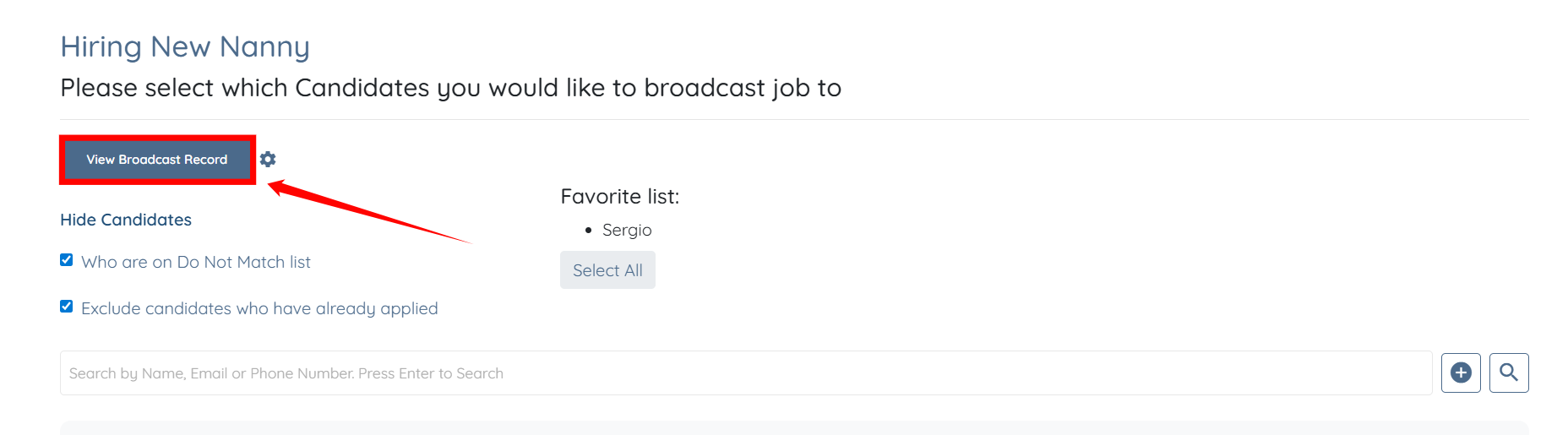Click the "Exclude candidates who have already applied" label
The image size is (1568, 435).
[x=259, y=309]
